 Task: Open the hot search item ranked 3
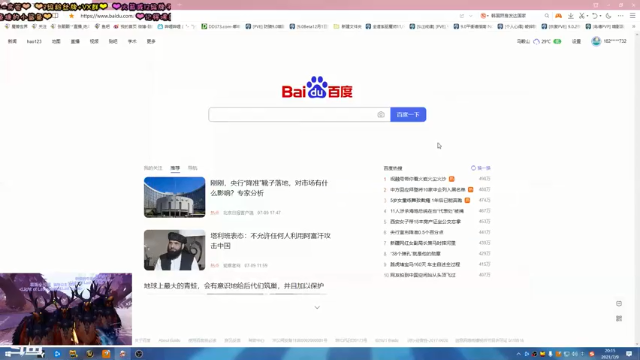(x=426, y=200)
